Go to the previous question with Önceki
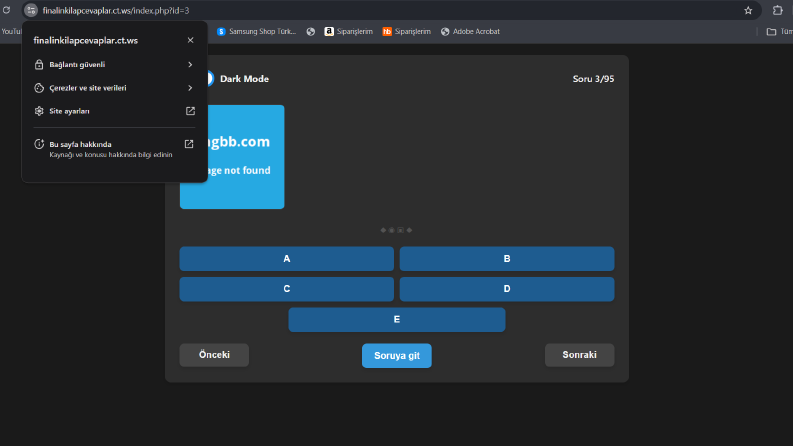The height and width of the screenshot is (446, 793). pyautogui.click(x=214, y=355)
